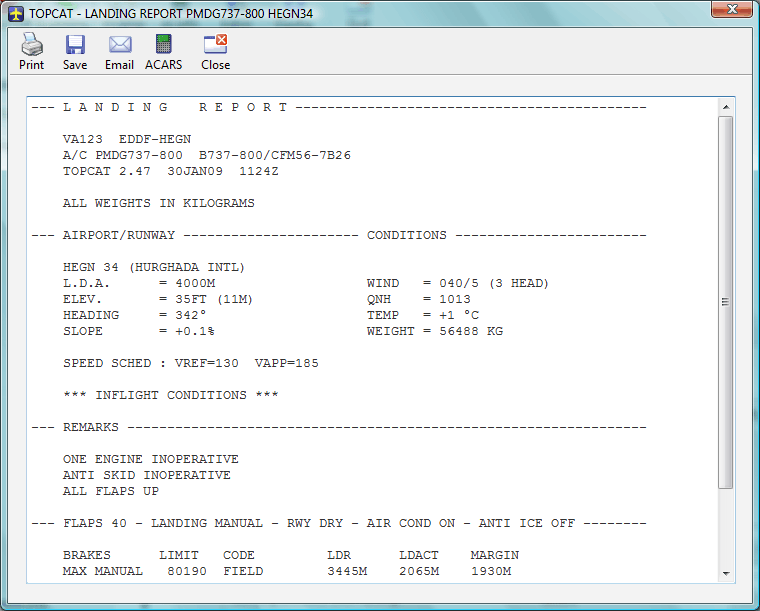Click 'ALL FLAPS UP' remark

coord(111,491)
